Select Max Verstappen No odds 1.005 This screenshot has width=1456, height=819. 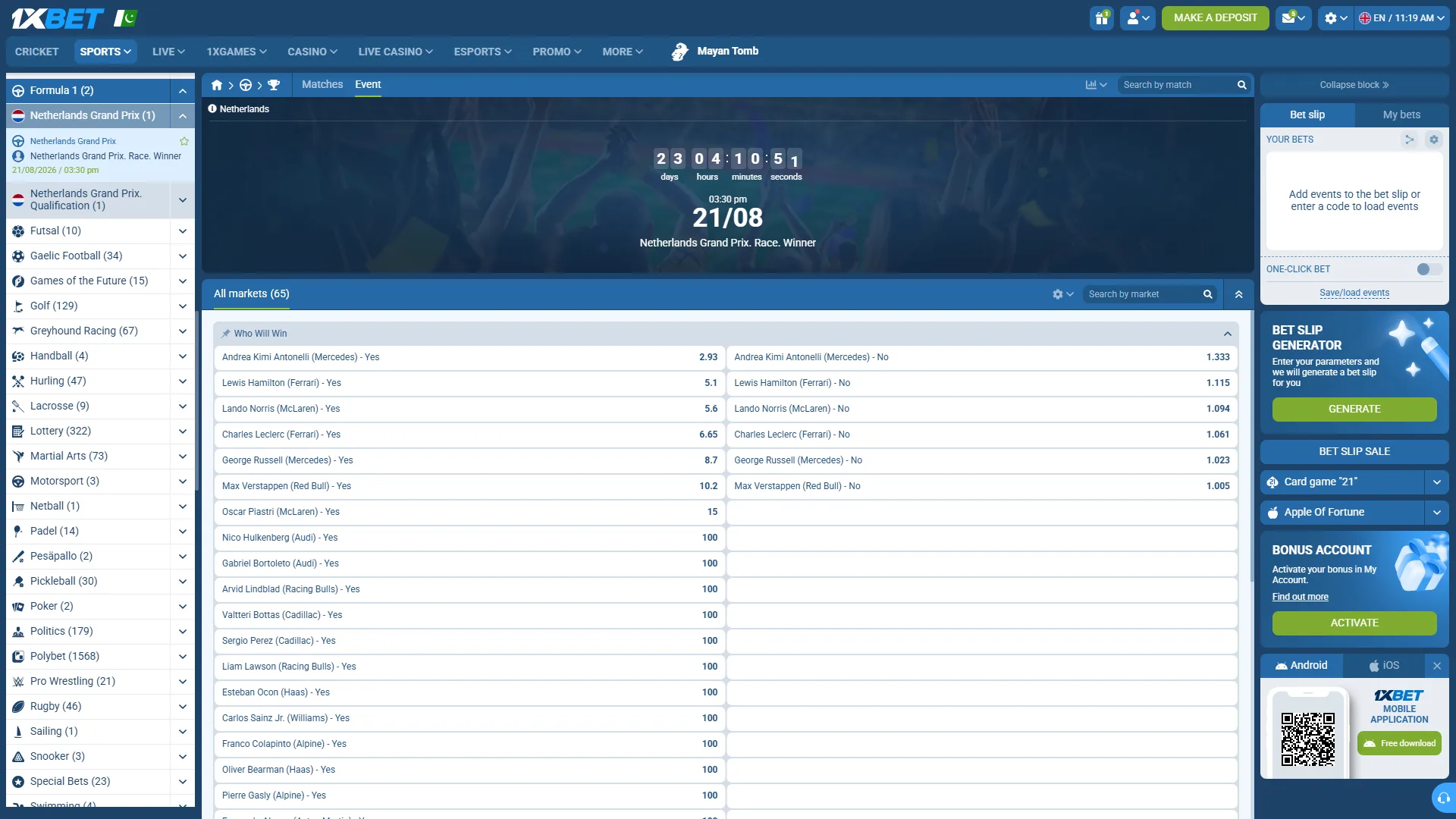click(x=982, y=487)
